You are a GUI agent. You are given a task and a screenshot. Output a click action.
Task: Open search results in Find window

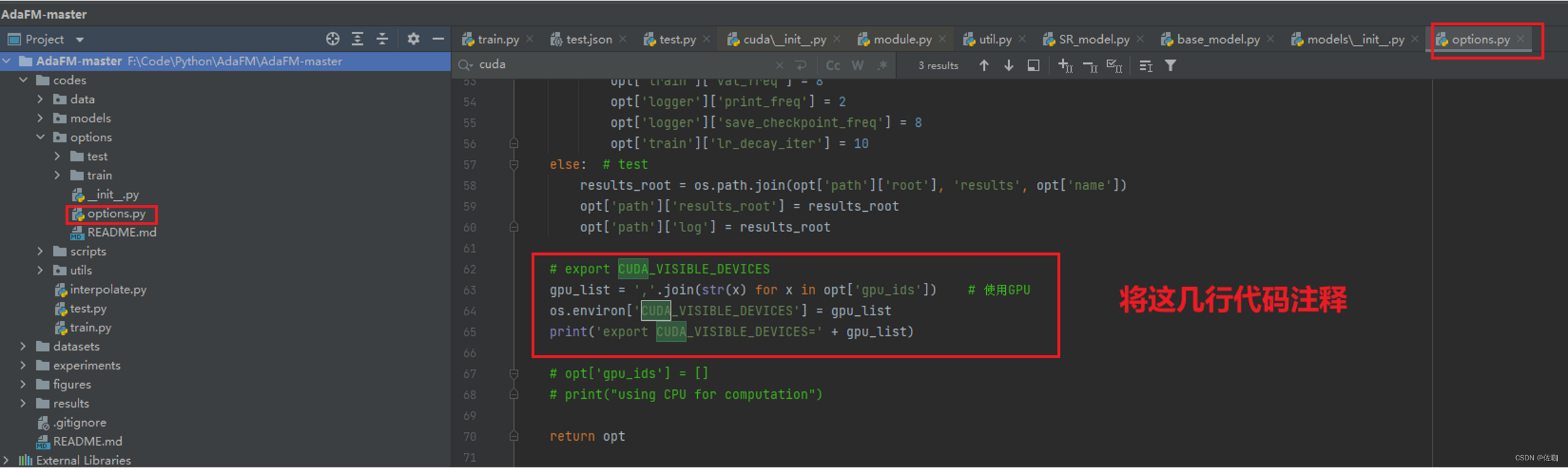tap(1034, 65)
